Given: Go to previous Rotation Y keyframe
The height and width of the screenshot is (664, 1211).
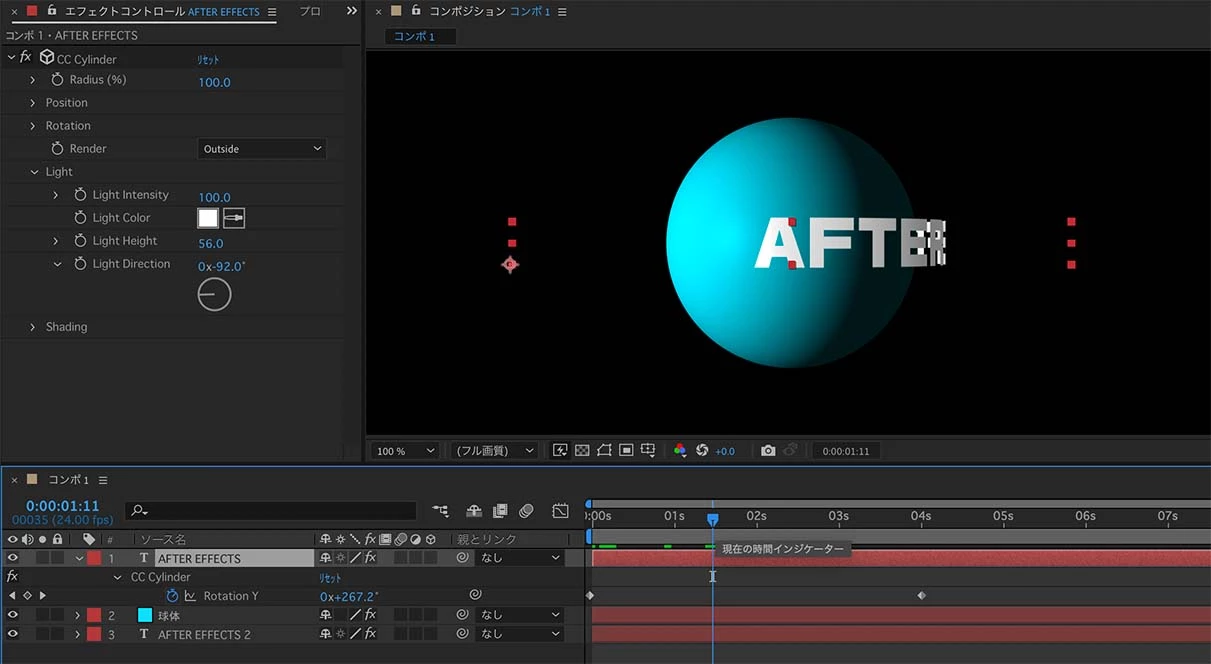Looking at the screenshot, I should [11, 596].
